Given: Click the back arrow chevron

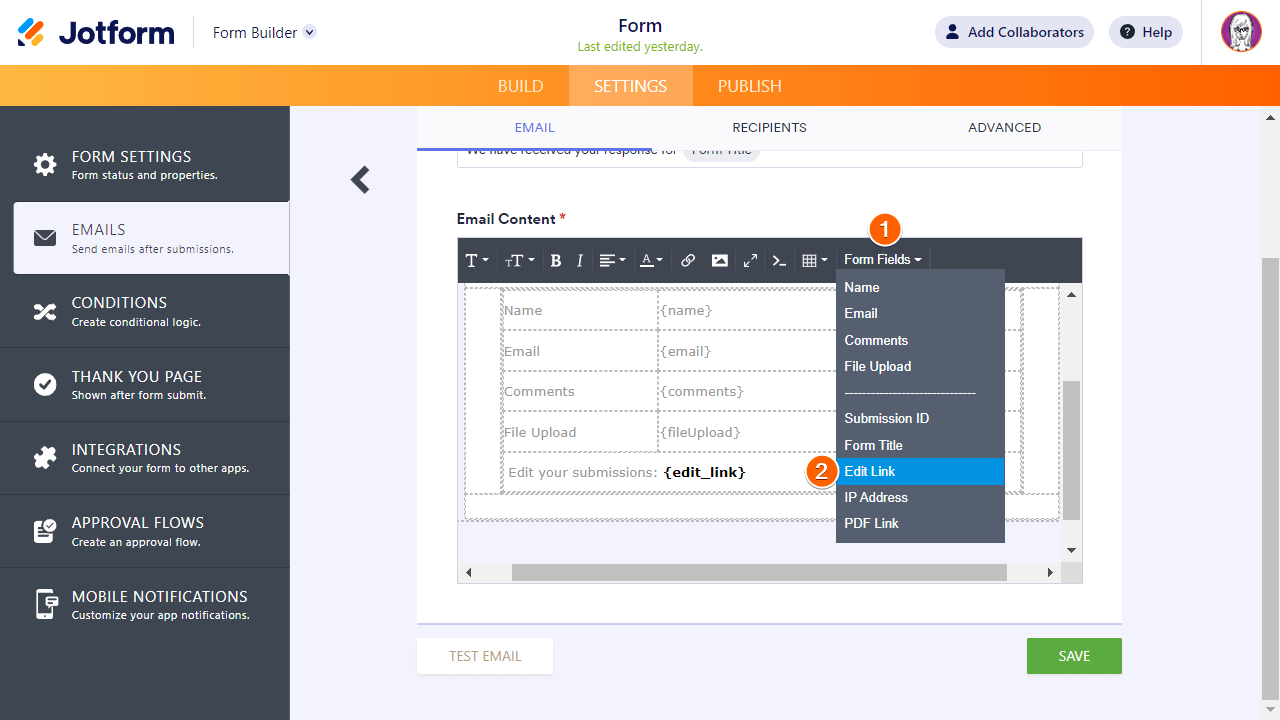Looking at the screenshot, I should tap(361, 180).
